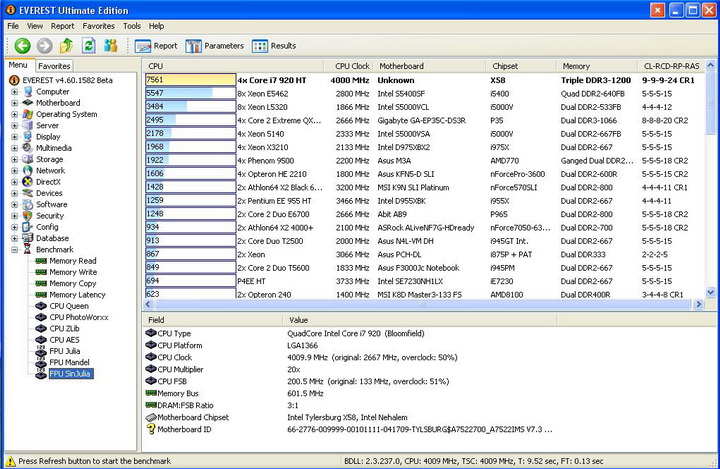Open the Report toolbar button

click(156, 46)
